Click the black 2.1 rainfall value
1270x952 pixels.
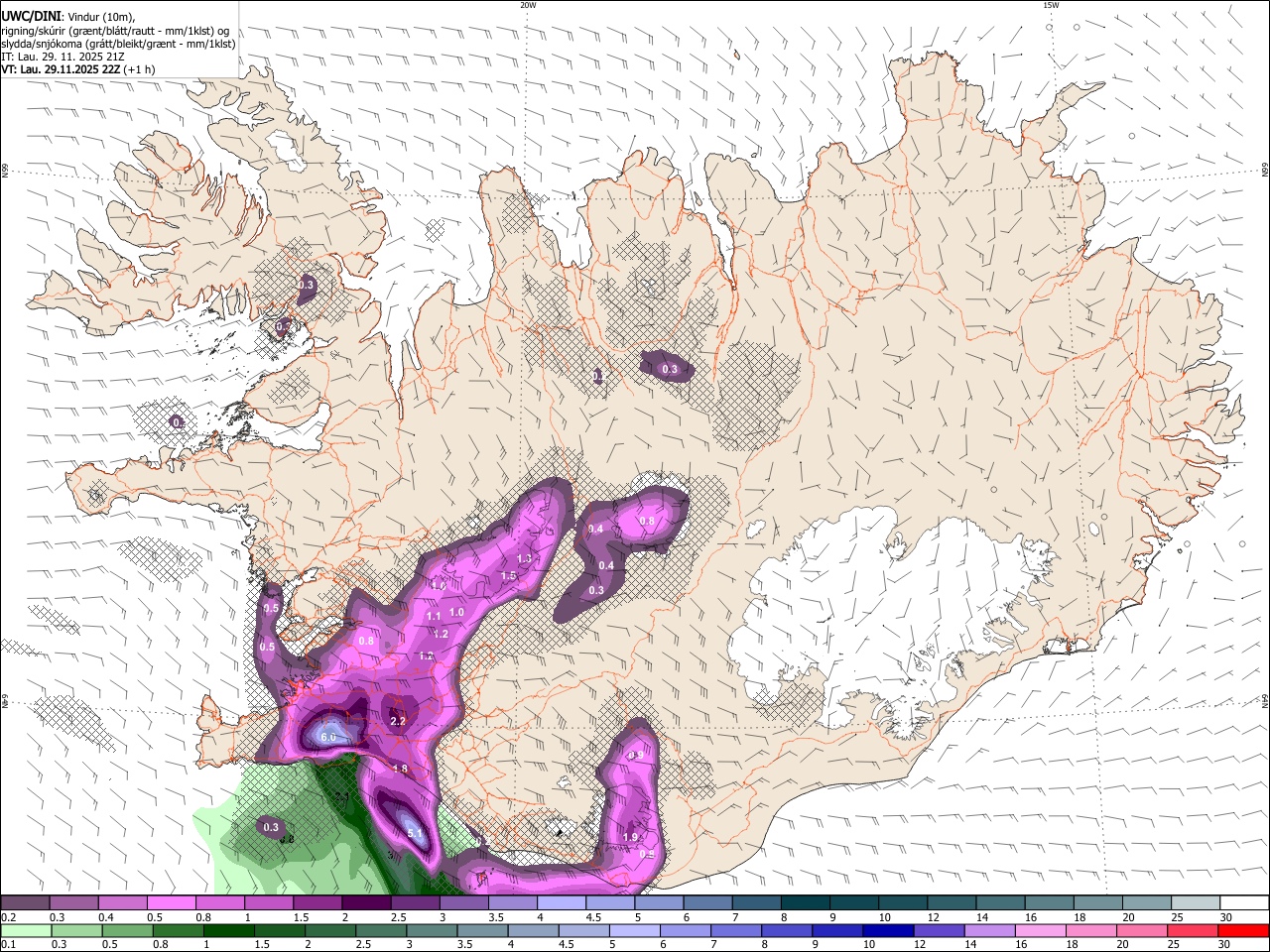[x=340, y=796]
